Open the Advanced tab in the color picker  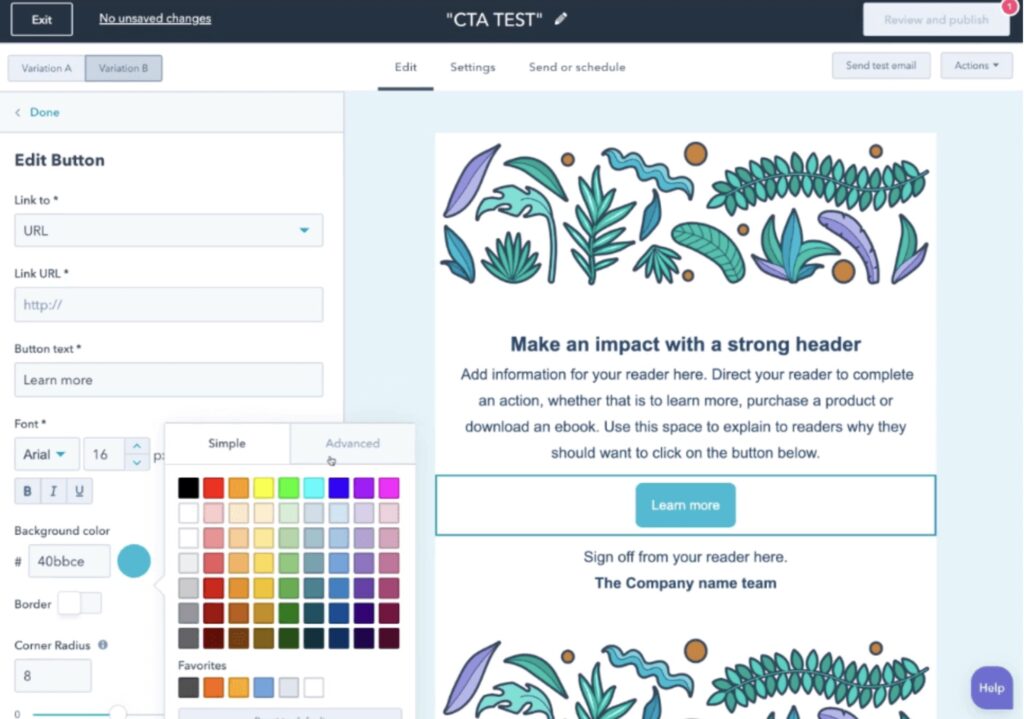tap(352, 443)
